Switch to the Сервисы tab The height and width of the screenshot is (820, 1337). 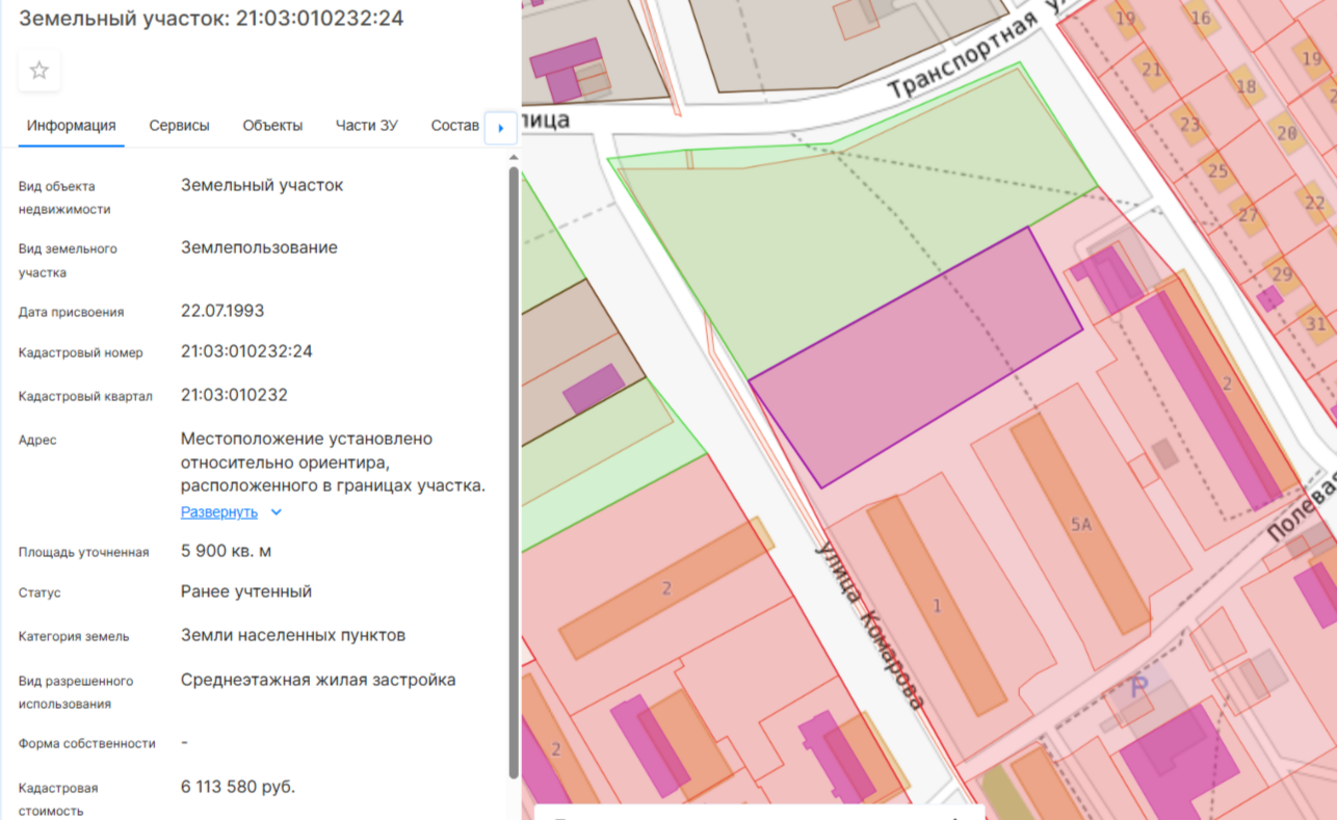179,126
